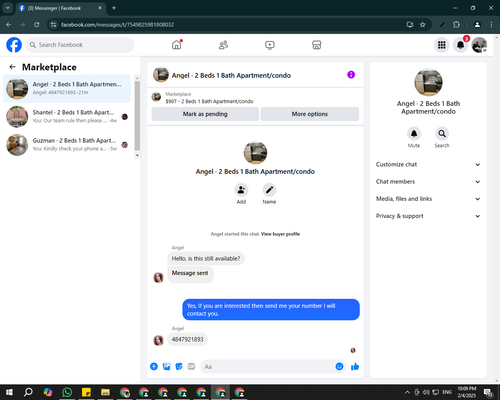Expand Privacy & support section
This screenshot has height=400, width=500.
(x=428, y=216)
